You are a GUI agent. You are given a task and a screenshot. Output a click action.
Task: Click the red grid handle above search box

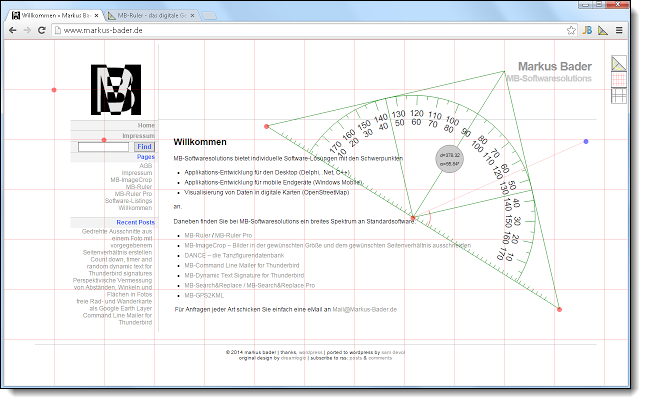pos(104,140)
